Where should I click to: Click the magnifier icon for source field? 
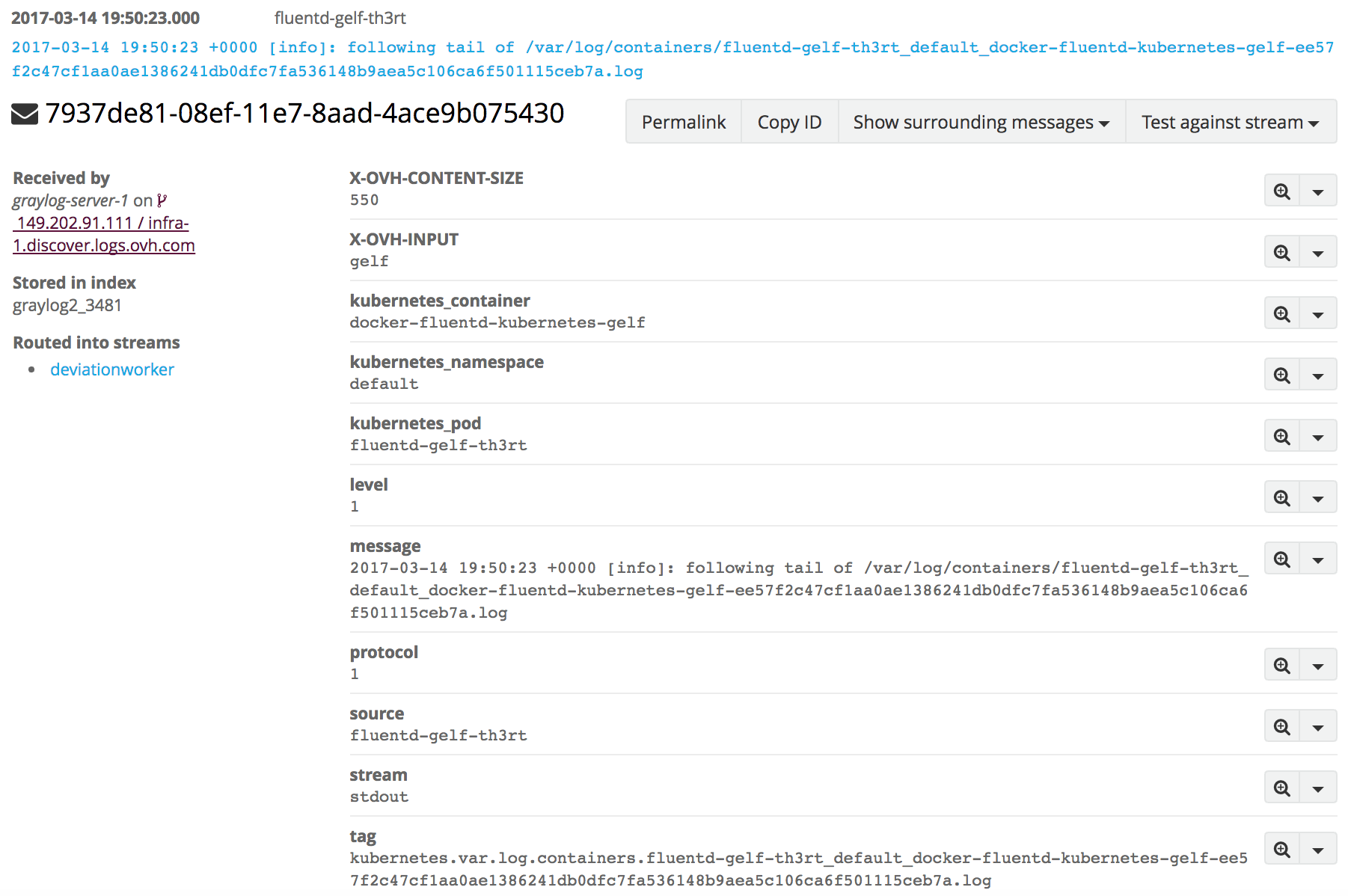click(x=1281, y=727)
